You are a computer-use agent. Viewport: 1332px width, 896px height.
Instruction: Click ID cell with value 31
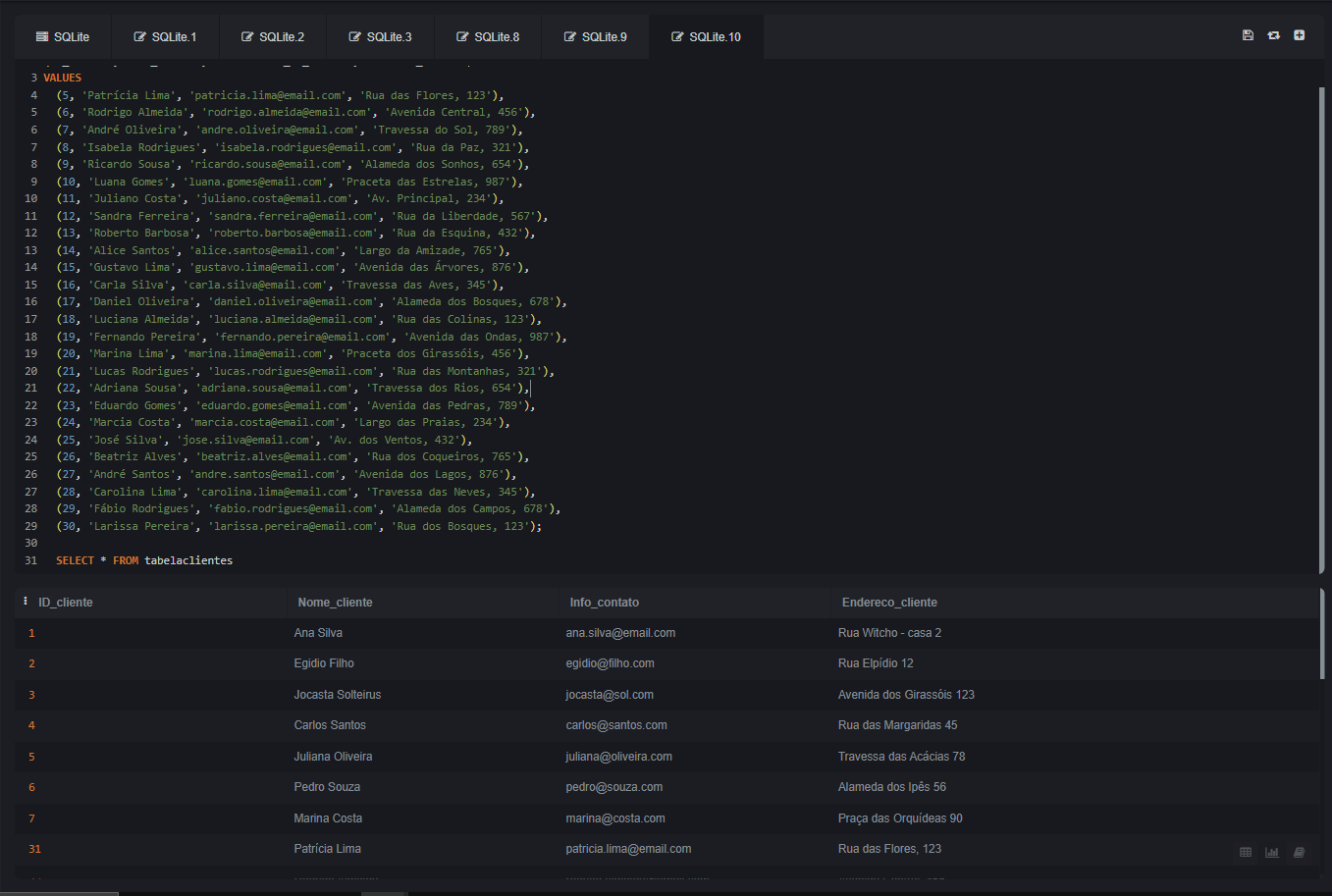click(x=34, y=849)
